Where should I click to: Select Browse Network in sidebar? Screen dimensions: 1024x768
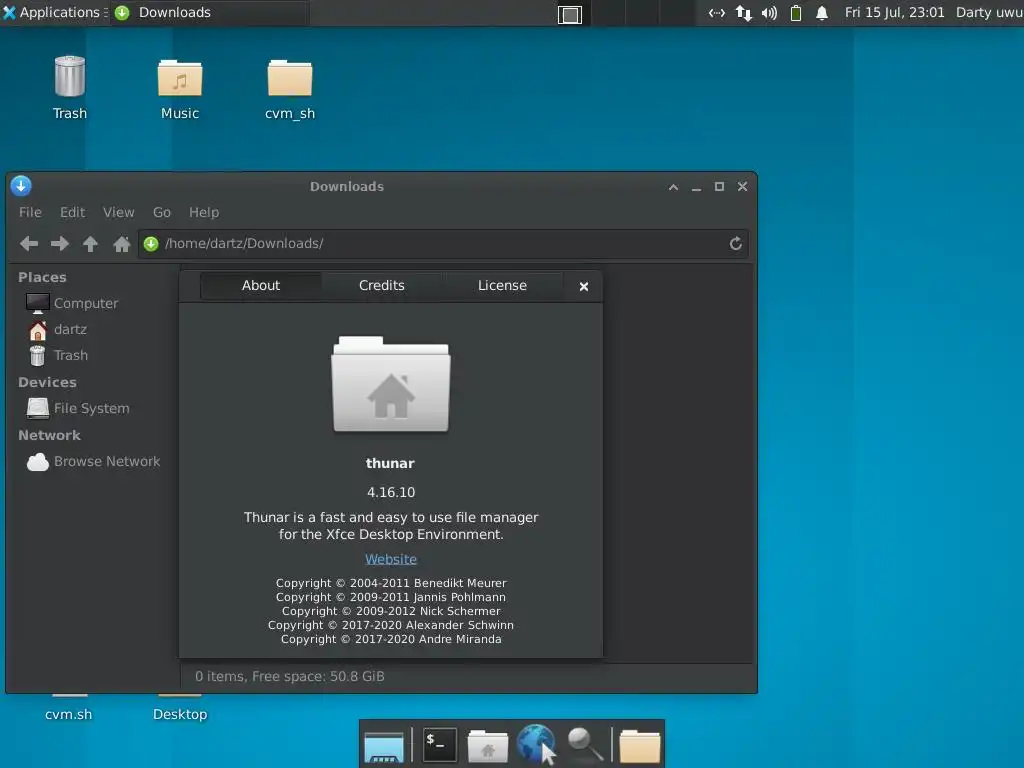[93, 462]
